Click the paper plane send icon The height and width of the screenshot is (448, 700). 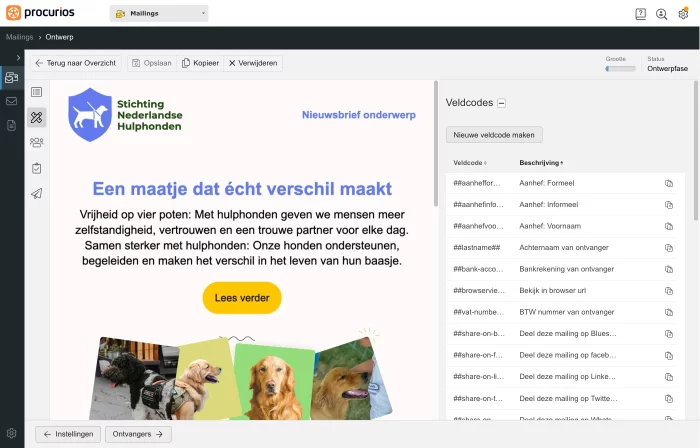(37, 194)
